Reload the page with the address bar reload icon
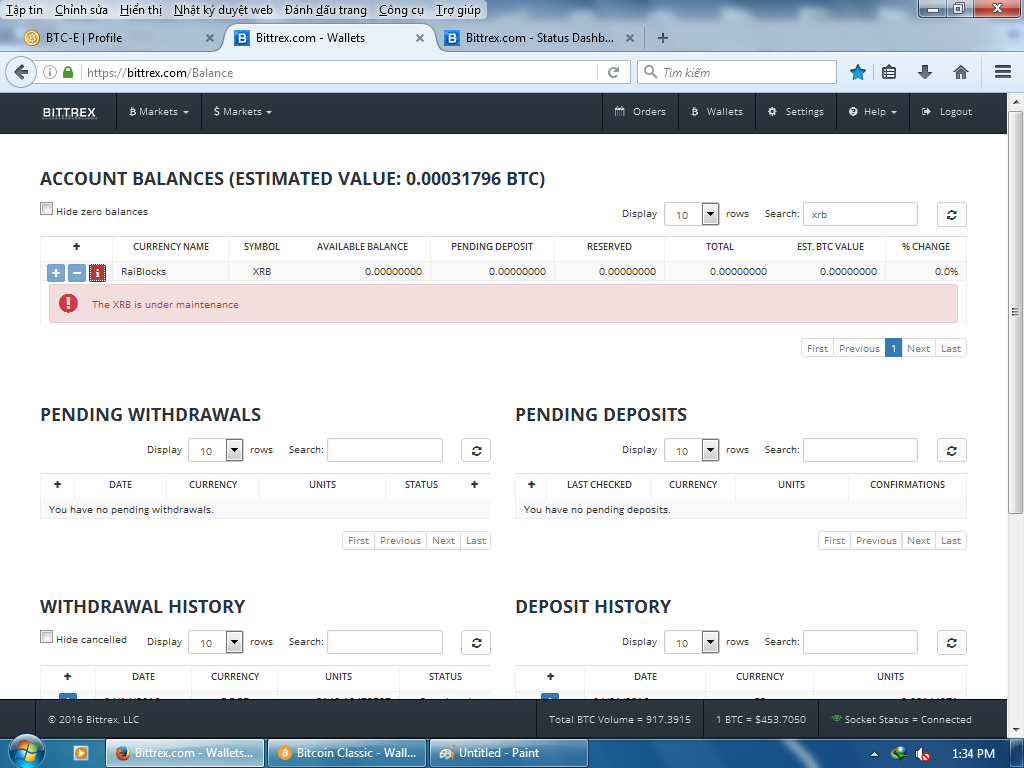Viewport: 1024px width, 768px height. pos(613,72)
